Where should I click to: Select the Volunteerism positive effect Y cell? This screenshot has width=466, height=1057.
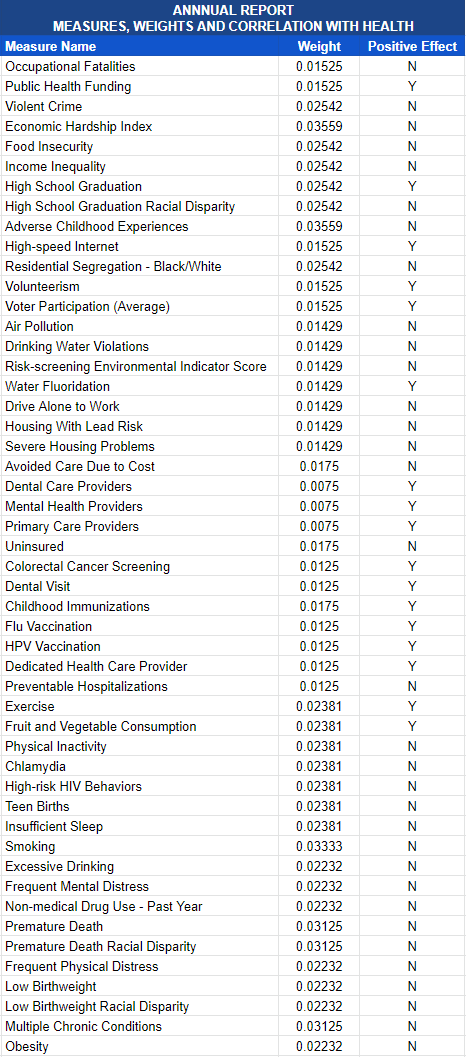pyautogui.click(x=412, y=286)
